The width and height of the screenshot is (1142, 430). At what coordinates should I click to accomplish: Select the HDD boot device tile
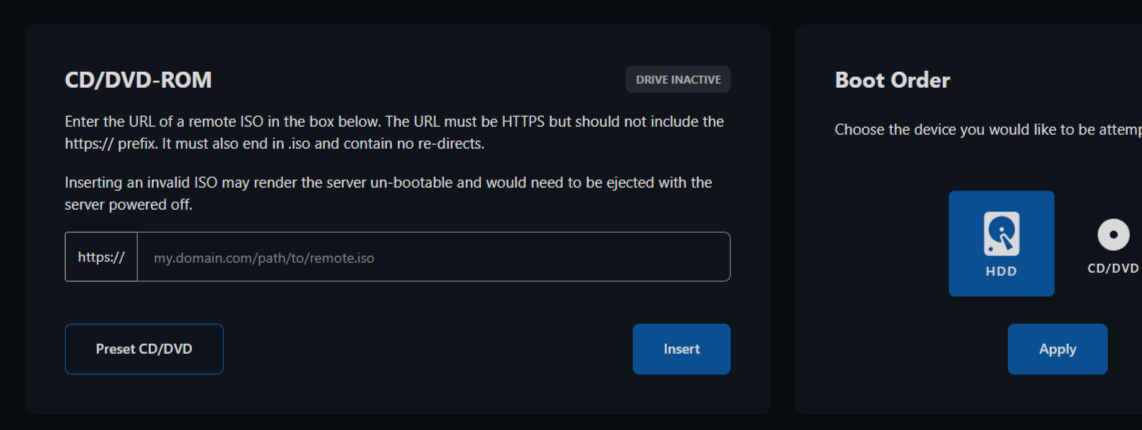tap(1001, 244)
